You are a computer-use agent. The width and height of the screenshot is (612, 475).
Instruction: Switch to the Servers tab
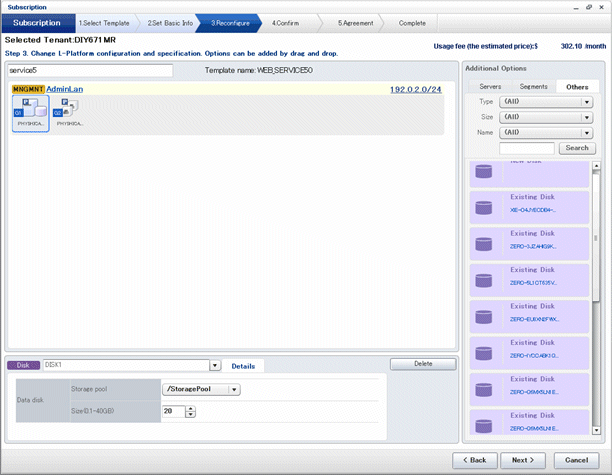point(490,87)
